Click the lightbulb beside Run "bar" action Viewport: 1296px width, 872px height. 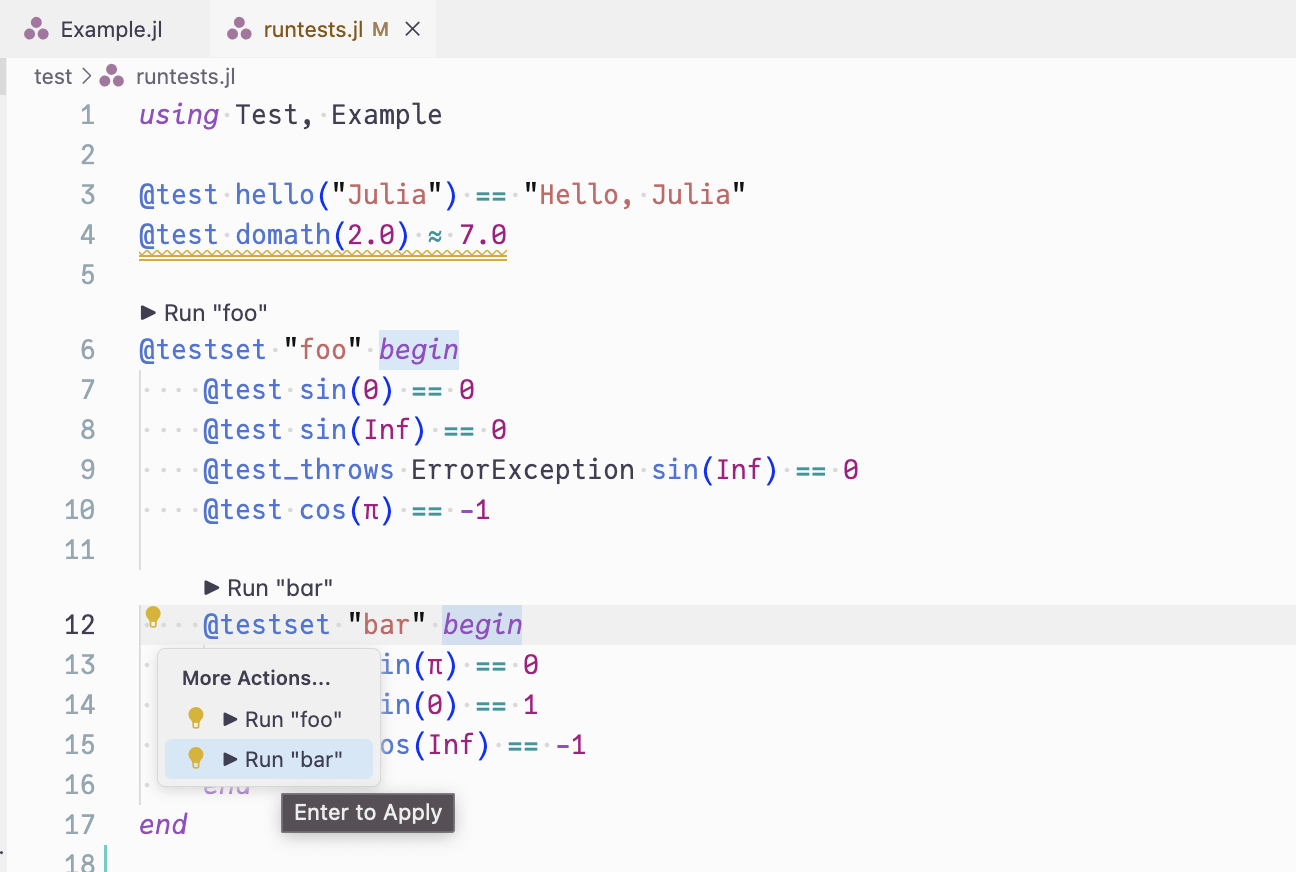pyautogui.click(x=196, y=758)
